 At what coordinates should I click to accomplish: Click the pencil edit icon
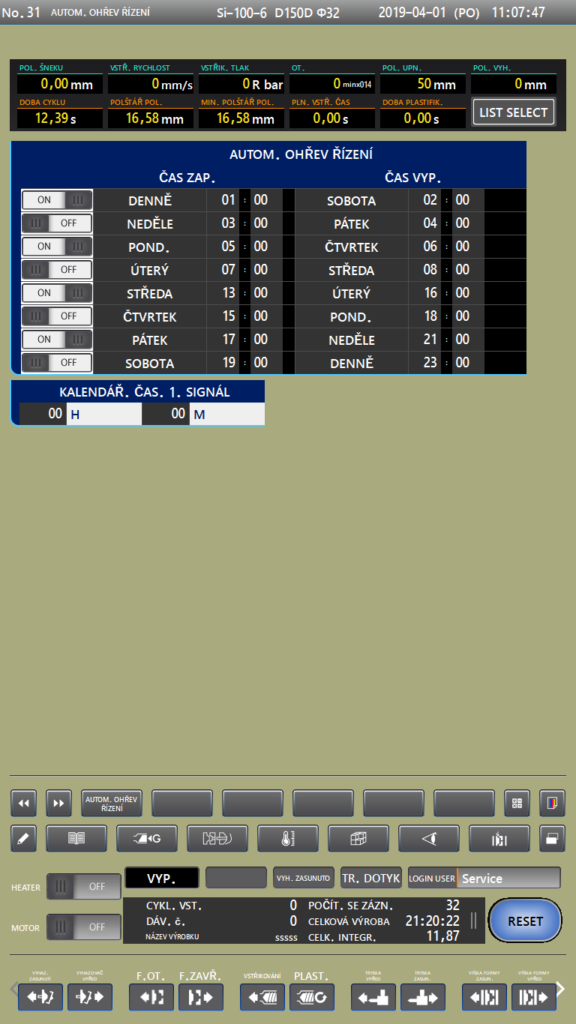pos(24,839)
